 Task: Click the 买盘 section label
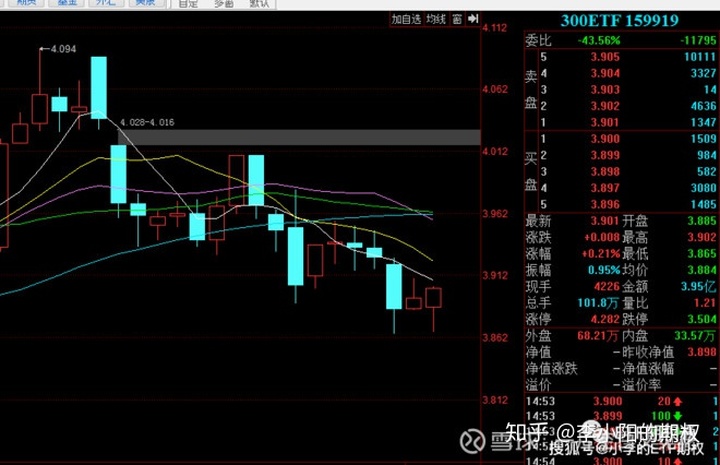click(531, 172)
